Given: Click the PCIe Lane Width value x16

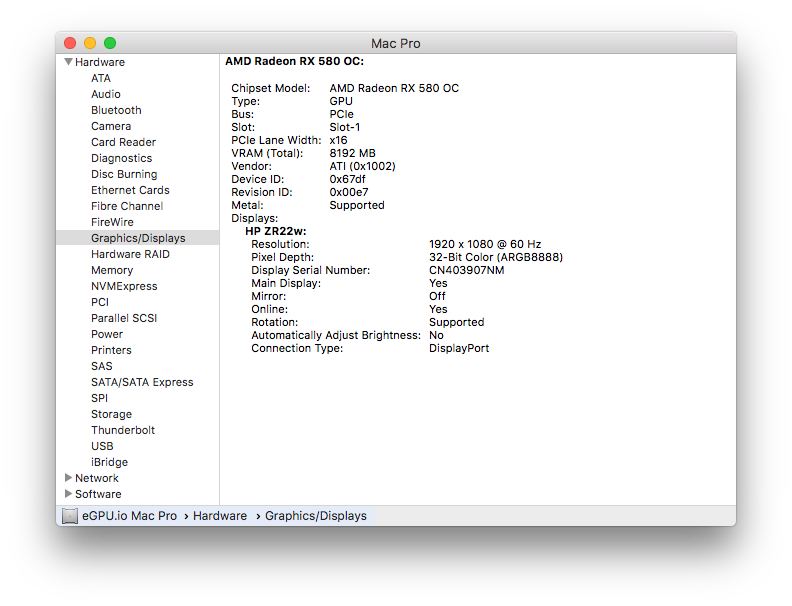Looking at the screenshot, I should point(338,140).
